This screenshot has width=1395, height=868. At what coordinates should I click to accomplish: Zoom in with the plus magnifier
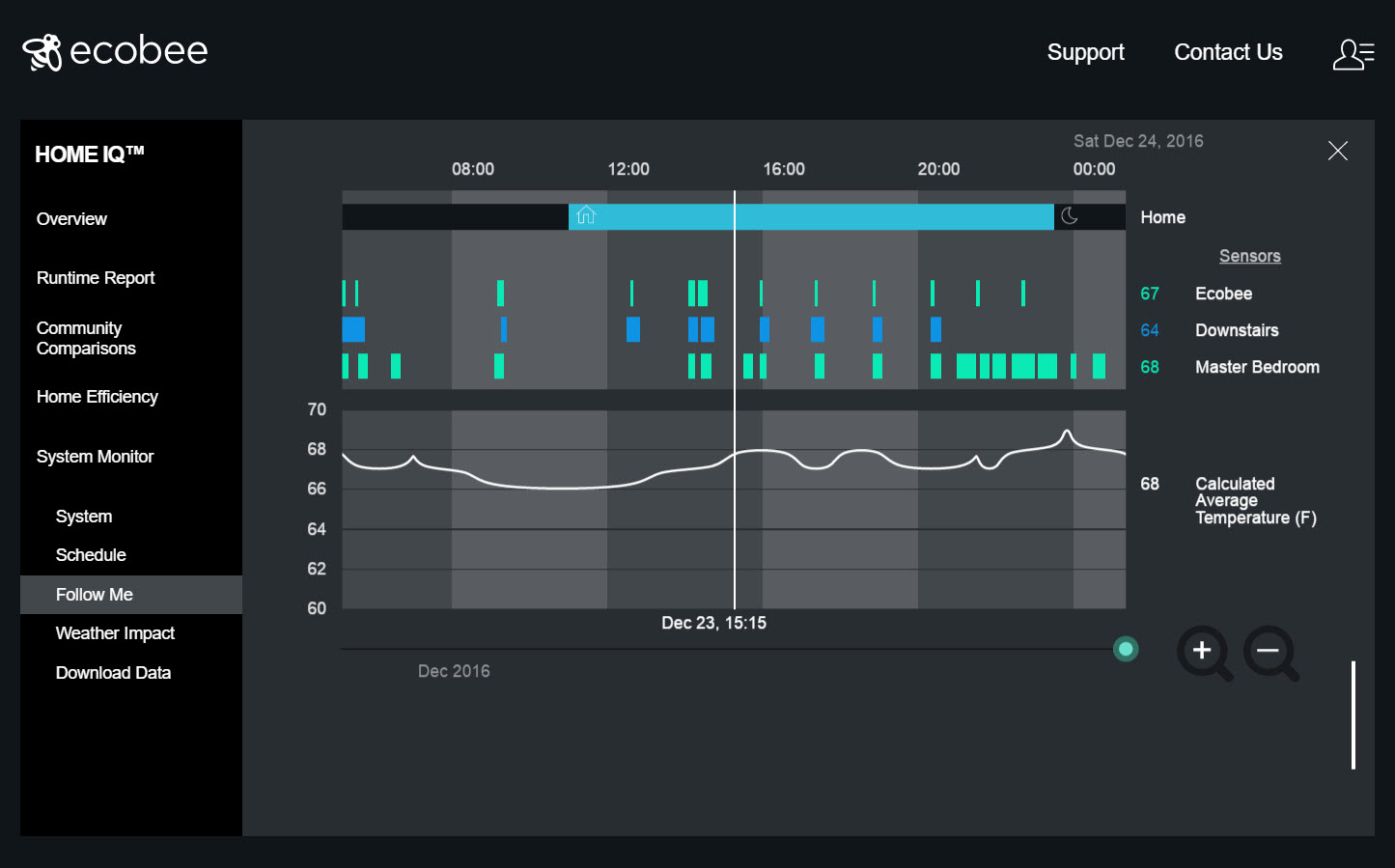pyautogui.click(x=1204, y=653)
